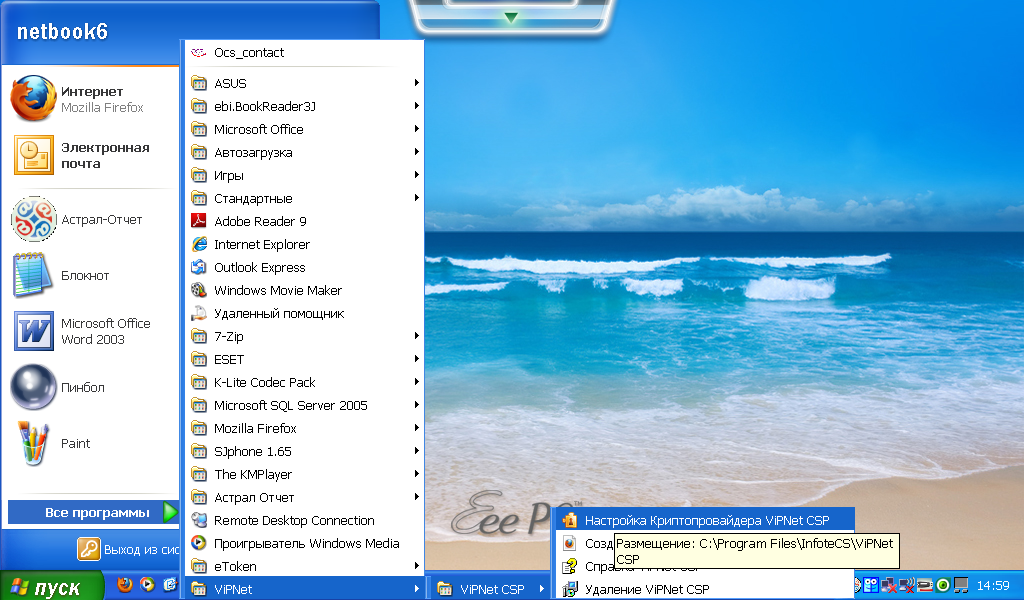Expand the eToken folder

[304, 566]
